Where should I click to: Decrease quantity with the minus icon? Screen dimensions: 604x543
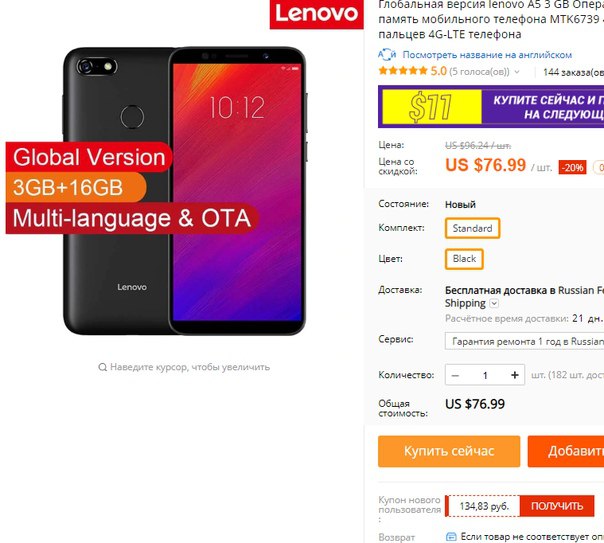click(x=455, y=375)
